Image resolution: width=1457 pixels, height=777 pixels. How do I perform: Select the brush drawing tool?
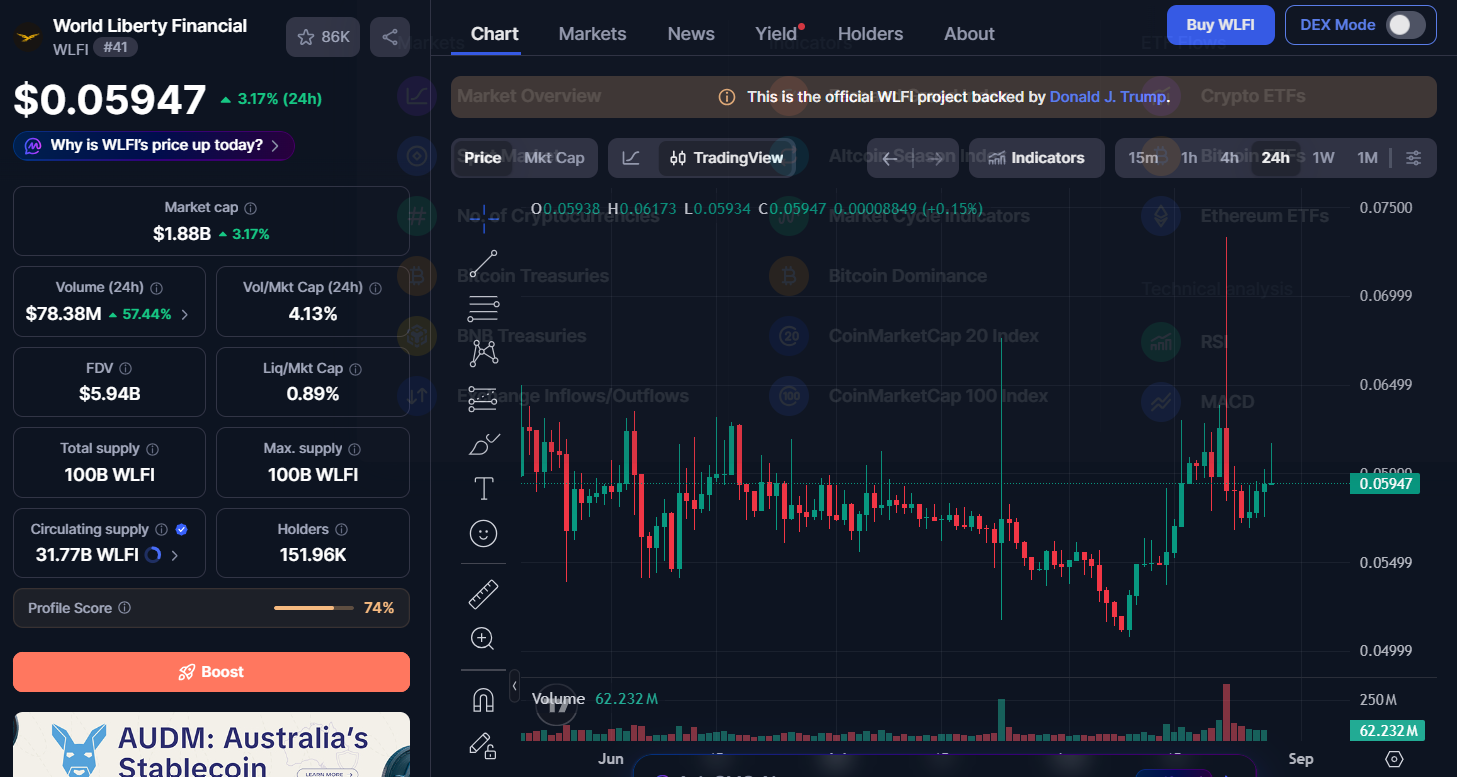pos(484,443)
